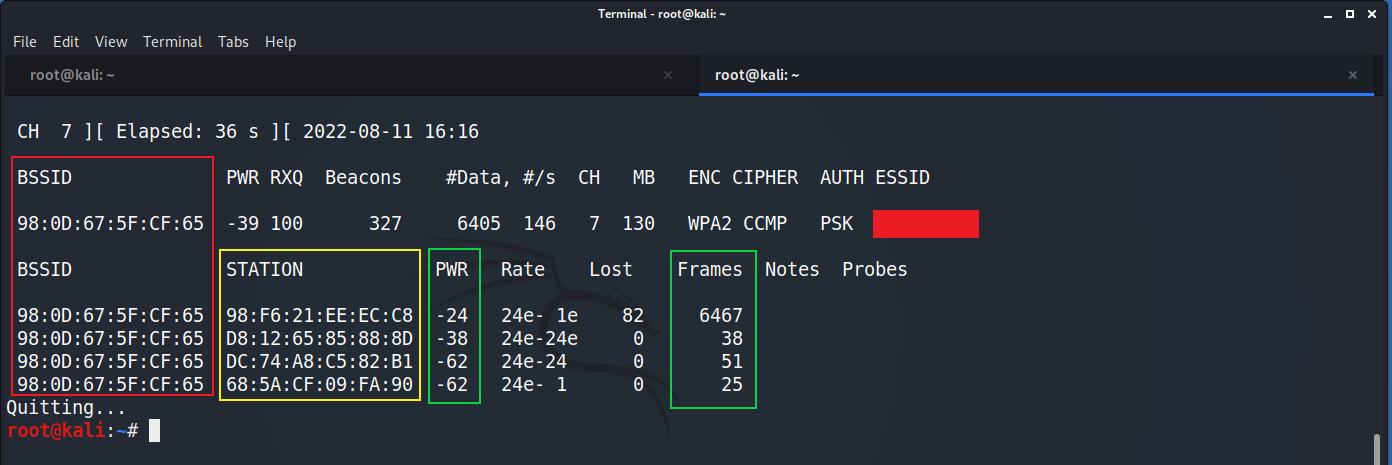Close the right root@kali tab
Viewport: 1392px width, 465px height.
pos(1353,75)
